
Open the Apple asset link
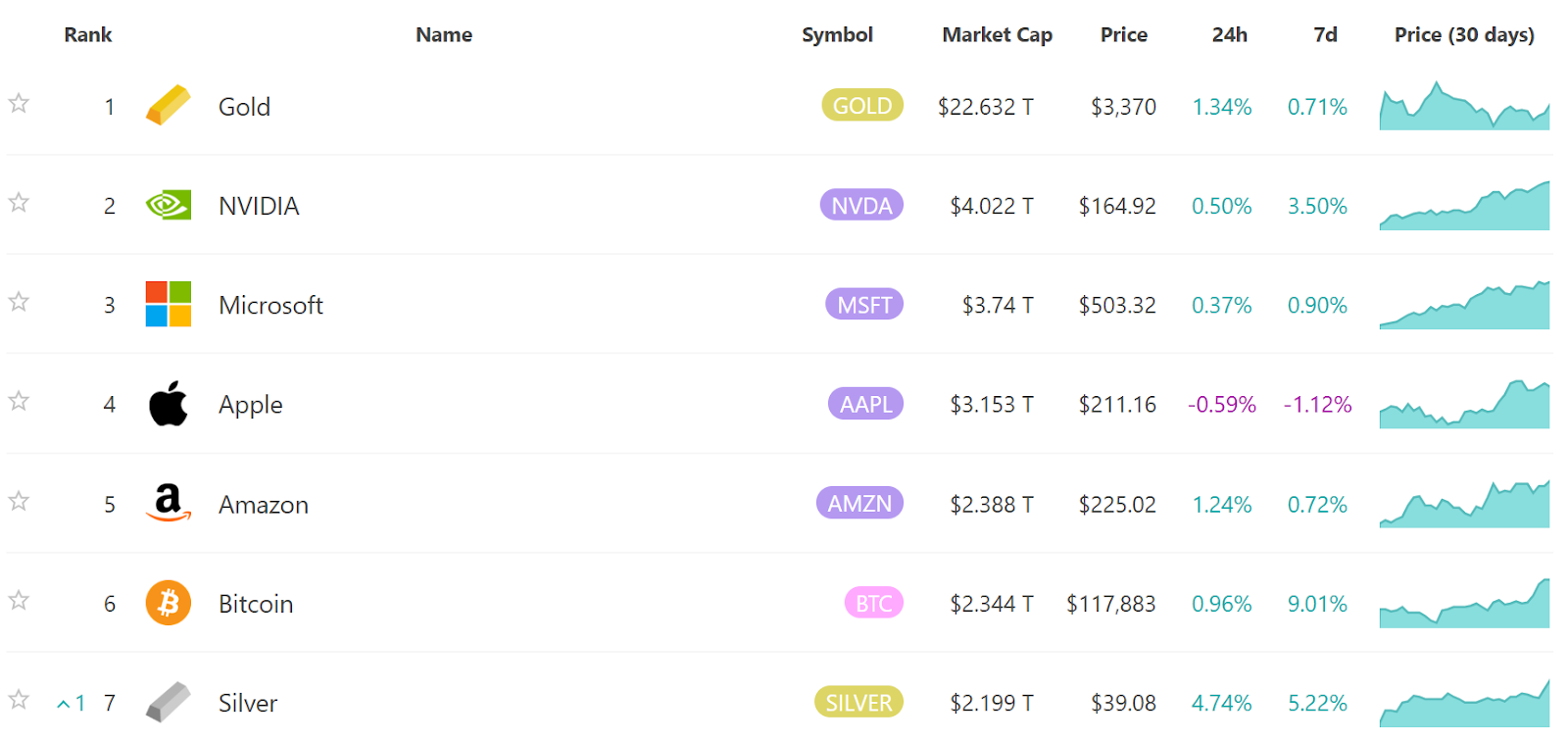pyautogui.click(x=250, y=405)
